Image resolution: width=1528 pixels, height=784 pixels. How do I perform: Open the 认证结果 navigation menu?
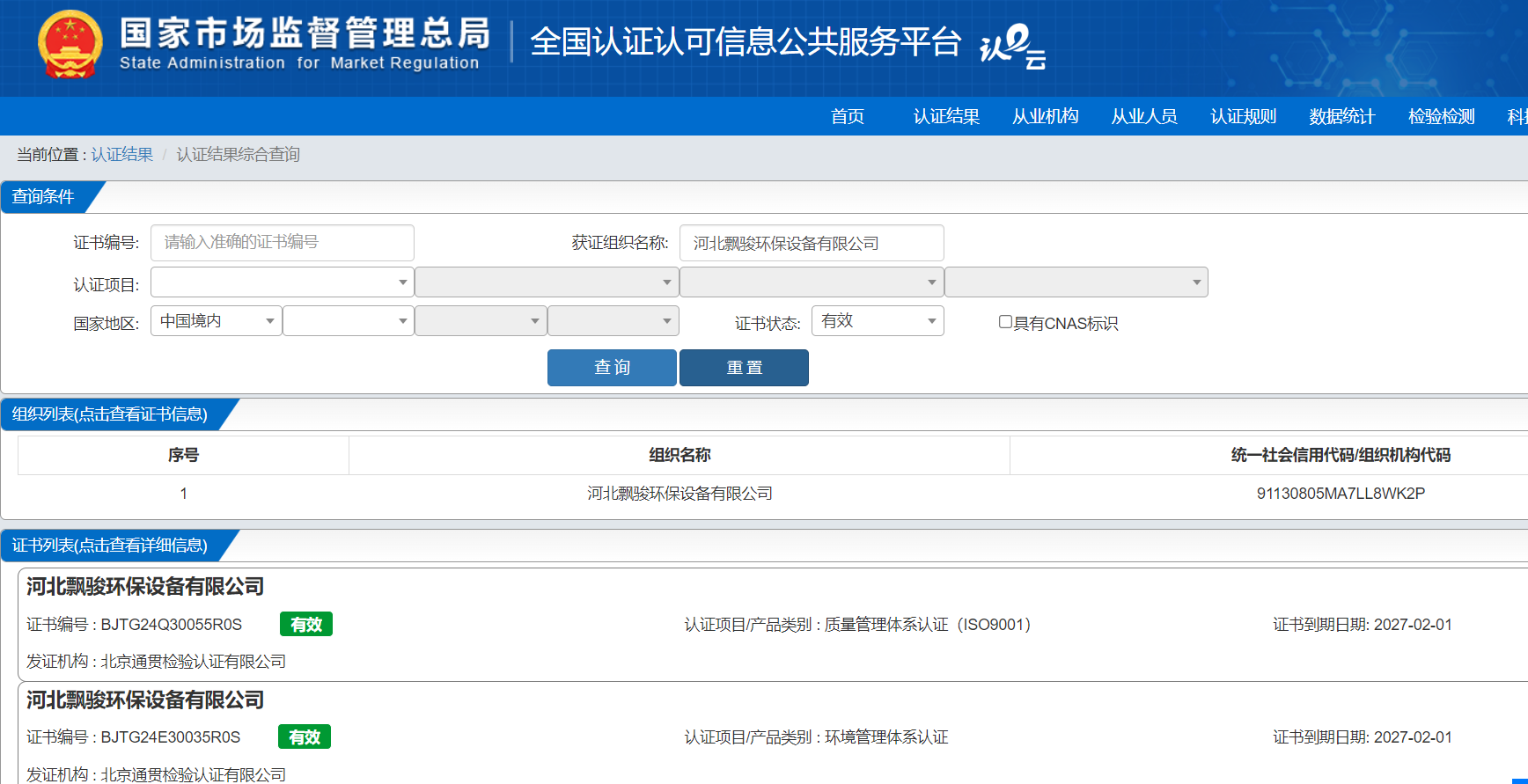tap(946, 116)
